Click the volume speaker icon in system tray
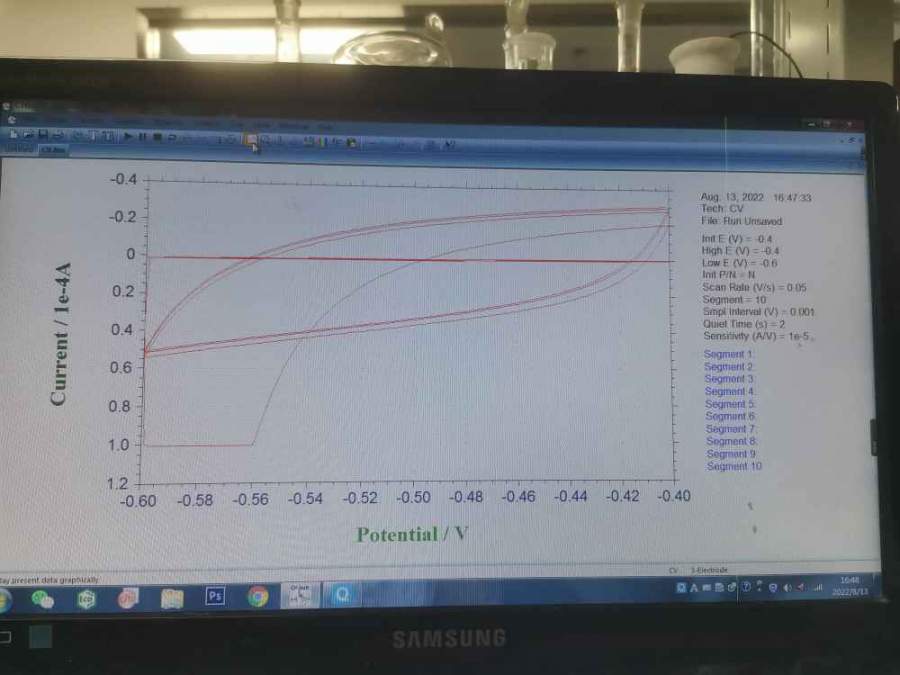The image size is (900, 675). [788, 588]
